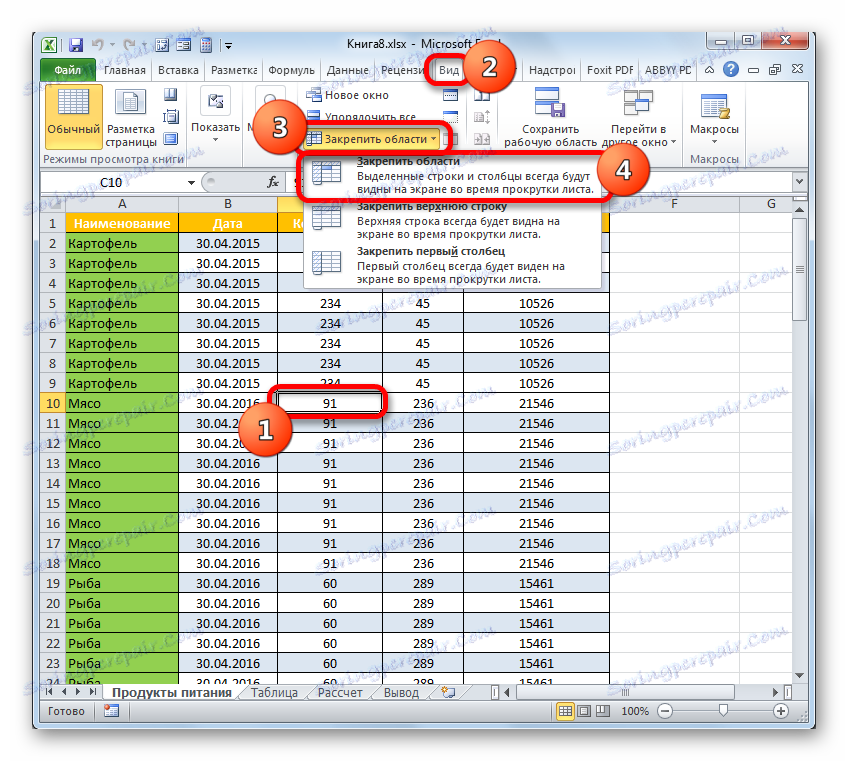
Task: Click the Name Box showing C10
Action: (113, 182)
